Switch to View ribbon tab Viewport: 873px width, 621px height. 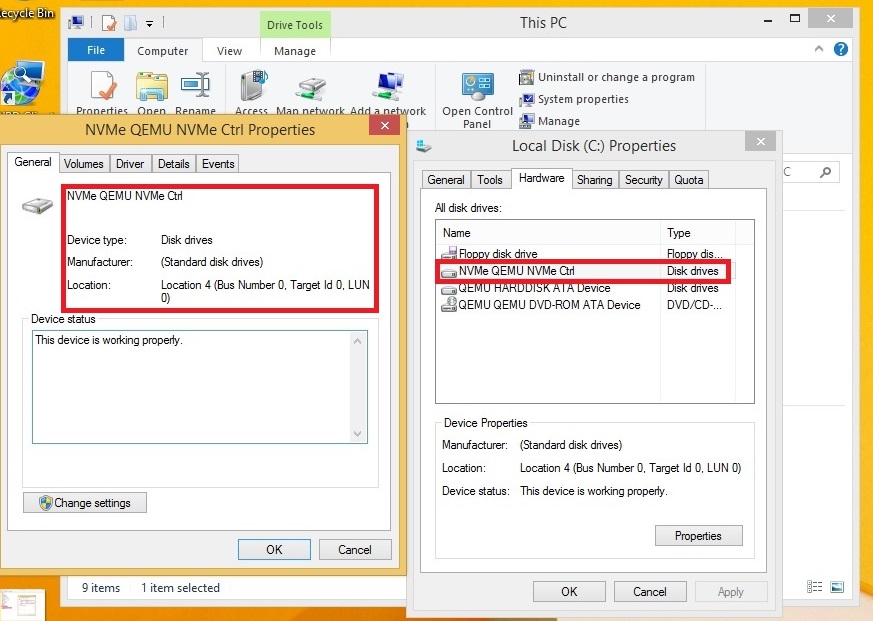tap(229, 51)
